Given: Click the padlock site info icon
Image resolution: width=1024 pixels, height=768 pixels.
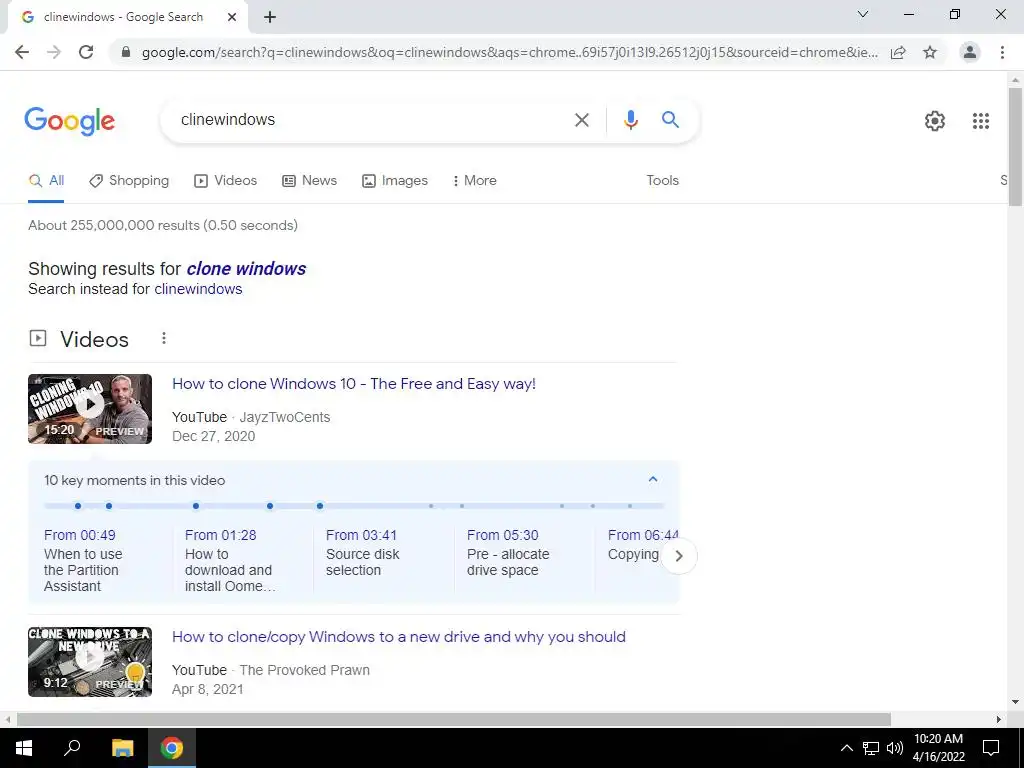Looking at the screenshot, I should tap(126, 52).
